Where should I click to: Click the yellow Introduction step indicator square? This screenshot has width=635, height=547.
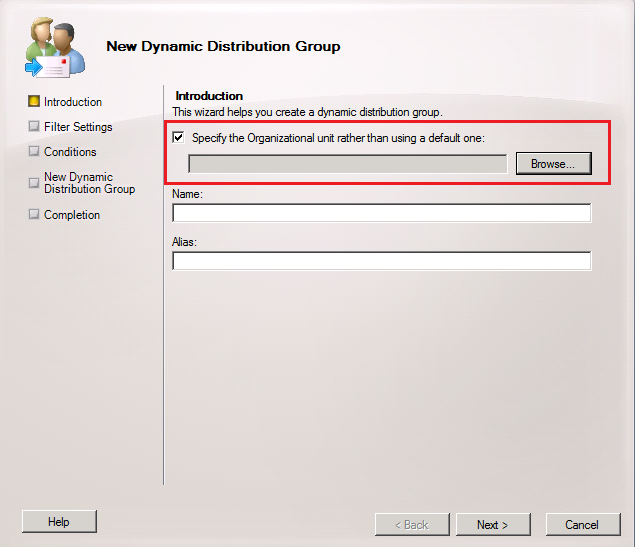coord(34,102)
